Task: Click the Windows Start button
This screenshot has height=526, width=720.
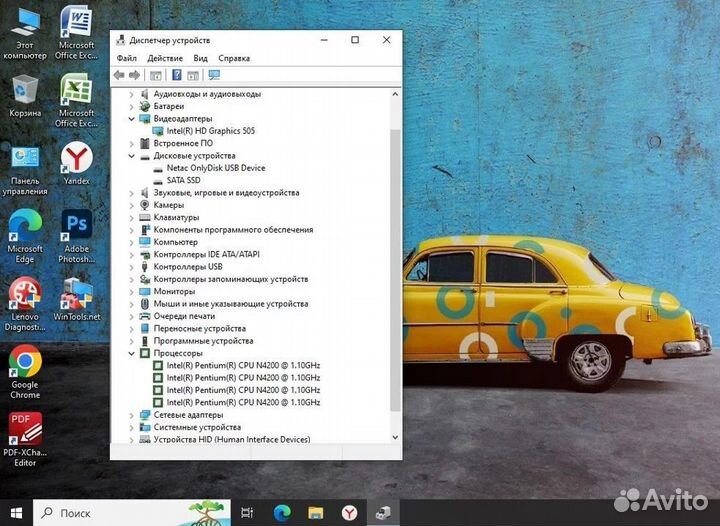Action: pos(17,513)
